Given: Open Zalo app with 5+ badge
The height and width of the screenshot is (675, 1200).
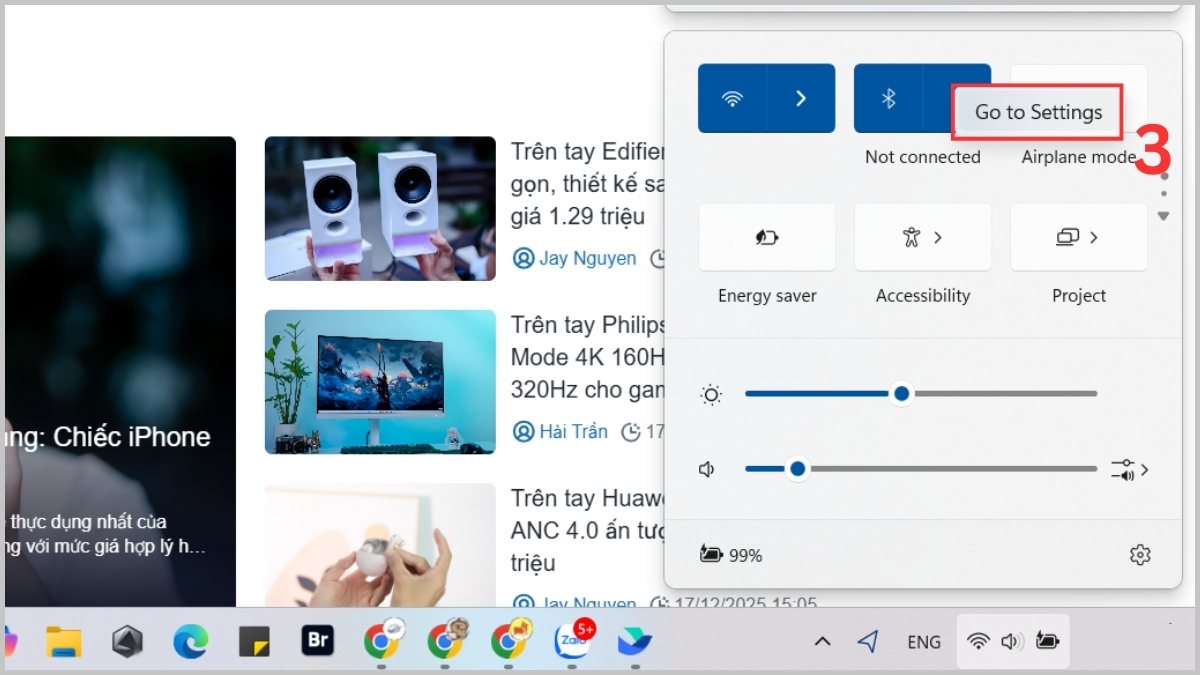Looking at the screenshot, I should click(570, 642).
